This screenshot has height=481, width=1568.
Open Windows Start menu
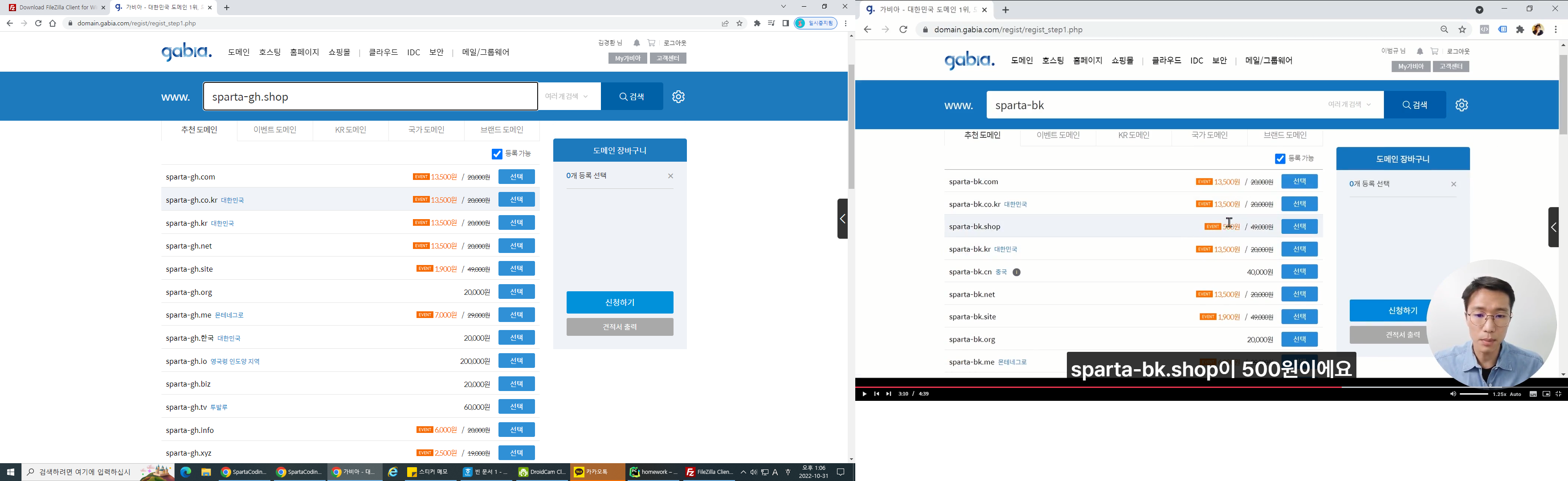click(x=10, y=472)
